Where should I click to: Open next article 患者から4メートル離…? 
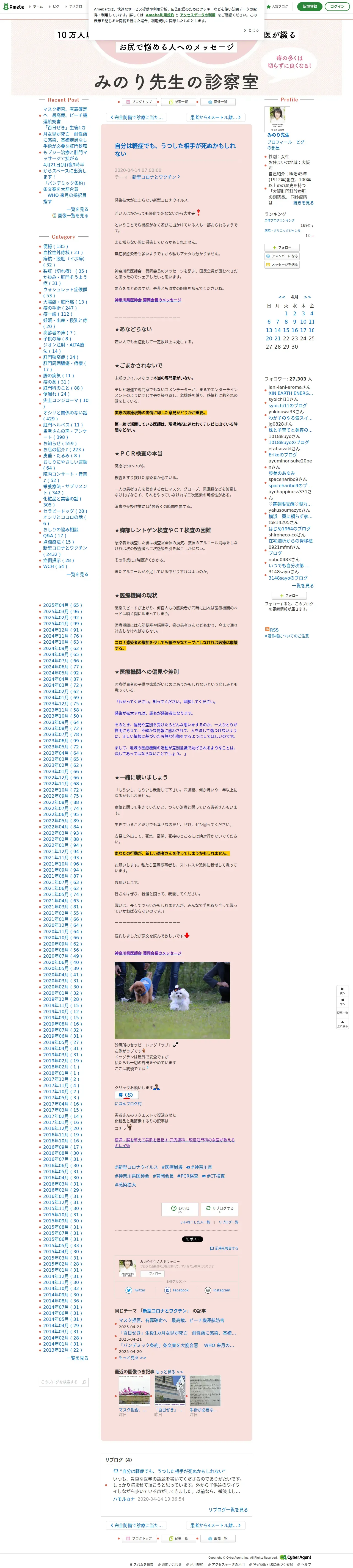click(x=216, y=117)
